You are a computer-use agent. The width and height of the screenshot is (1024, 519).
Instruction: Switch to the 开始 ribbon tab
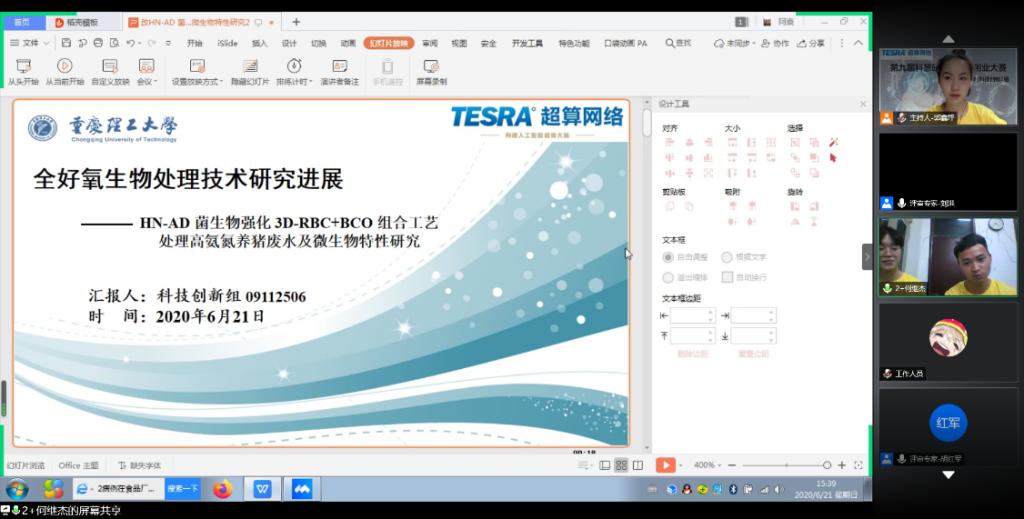(x=195, y=43)
